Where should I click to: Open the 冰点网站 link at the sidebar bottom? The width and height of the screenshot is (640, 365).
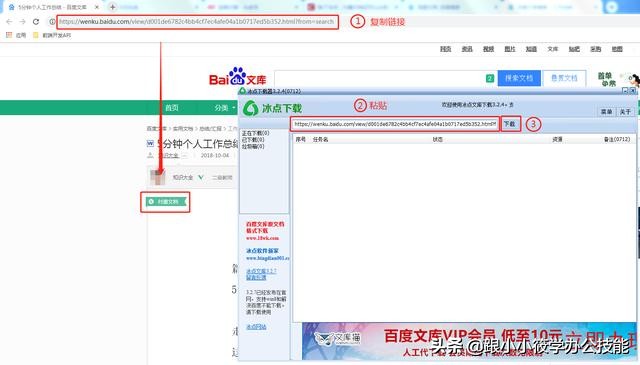(x=256, y=327)
